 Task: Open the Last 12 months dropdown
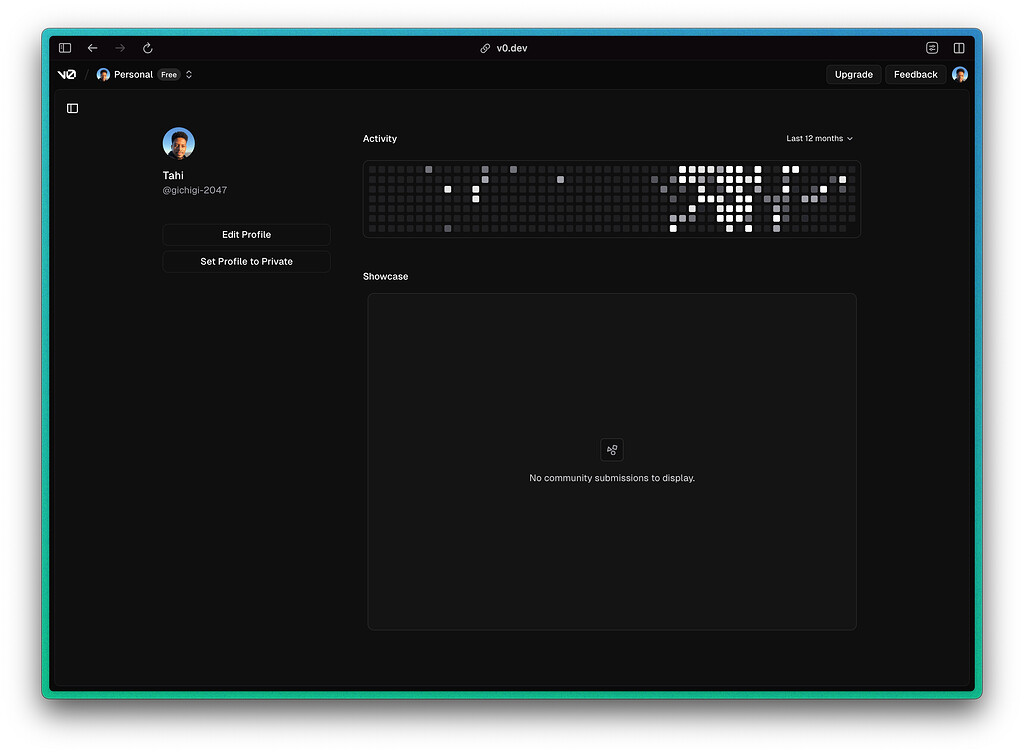point(818,138)
